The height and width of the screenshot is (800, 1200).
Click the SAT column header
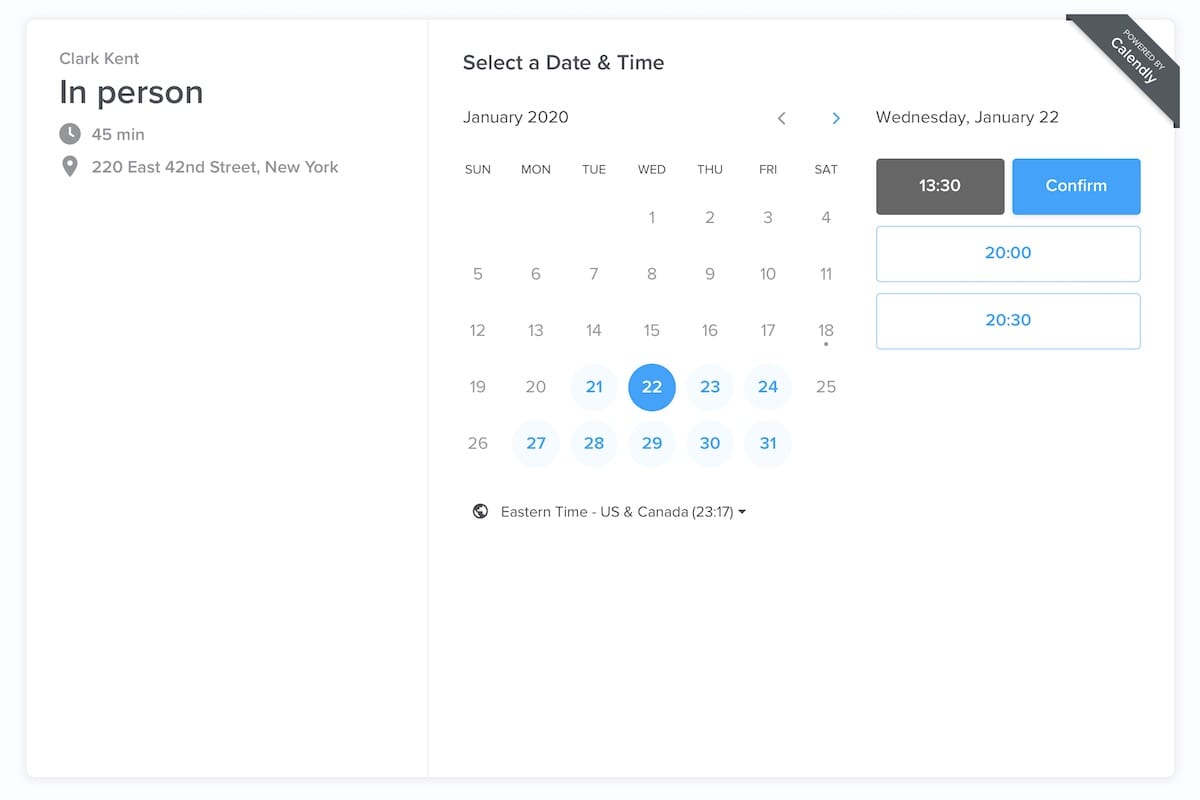(x=826, y=170)
